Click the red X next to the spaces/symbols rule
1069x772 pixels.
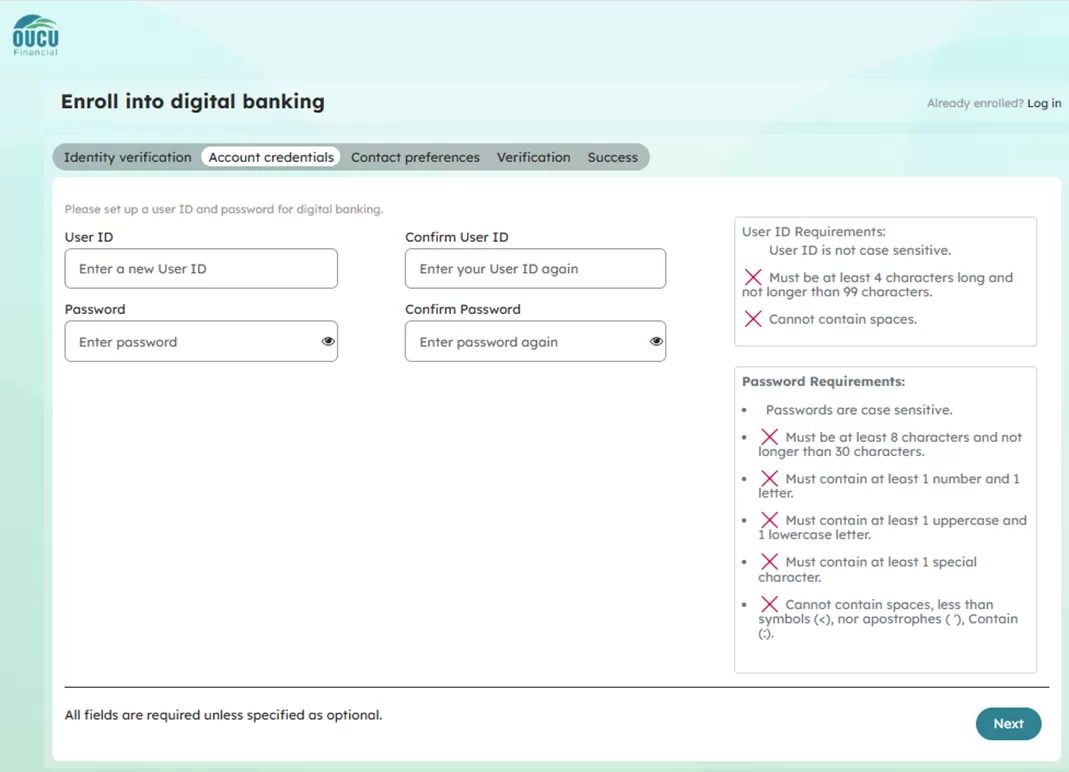pyautogui.click(x=769, y=604)
